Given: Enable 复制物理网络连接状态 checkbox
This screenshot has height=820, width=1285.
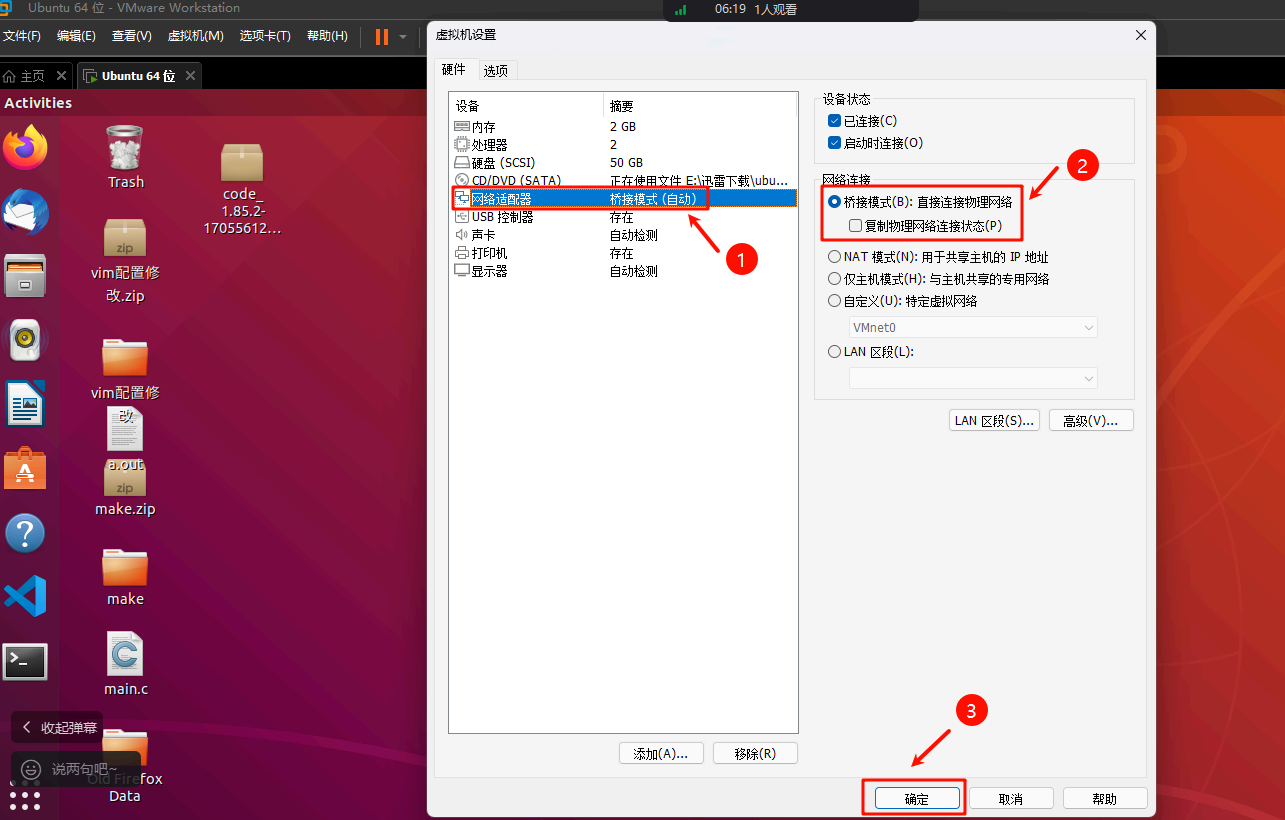Looking at the screenshot, I should tap(855, 226).
